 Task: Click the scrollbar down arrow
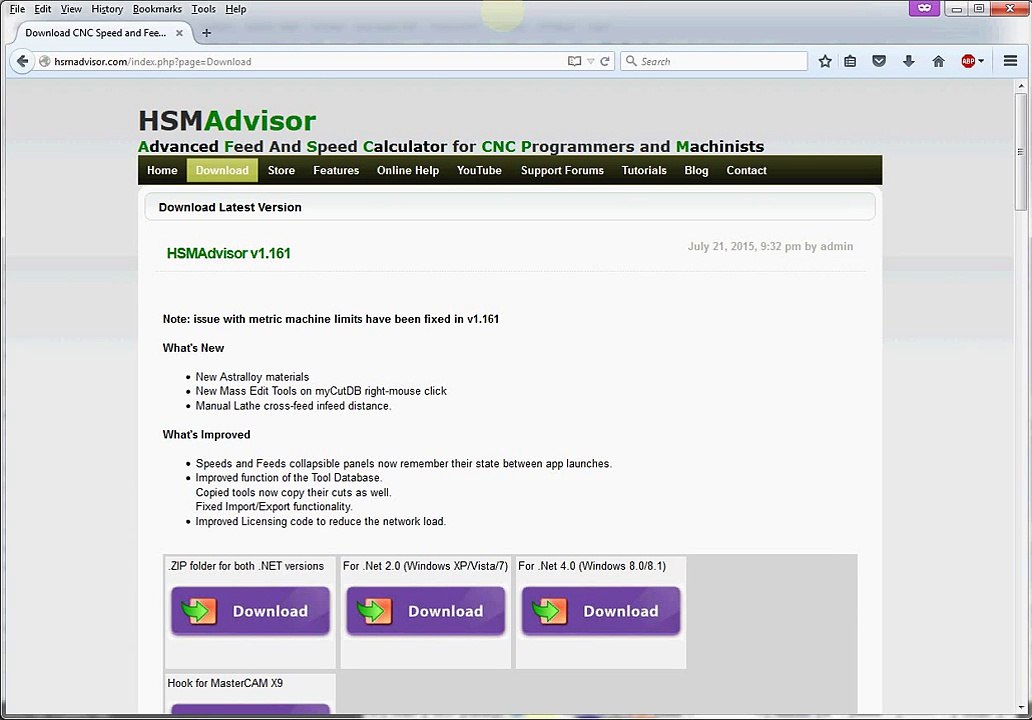[x=1020, y=708]
